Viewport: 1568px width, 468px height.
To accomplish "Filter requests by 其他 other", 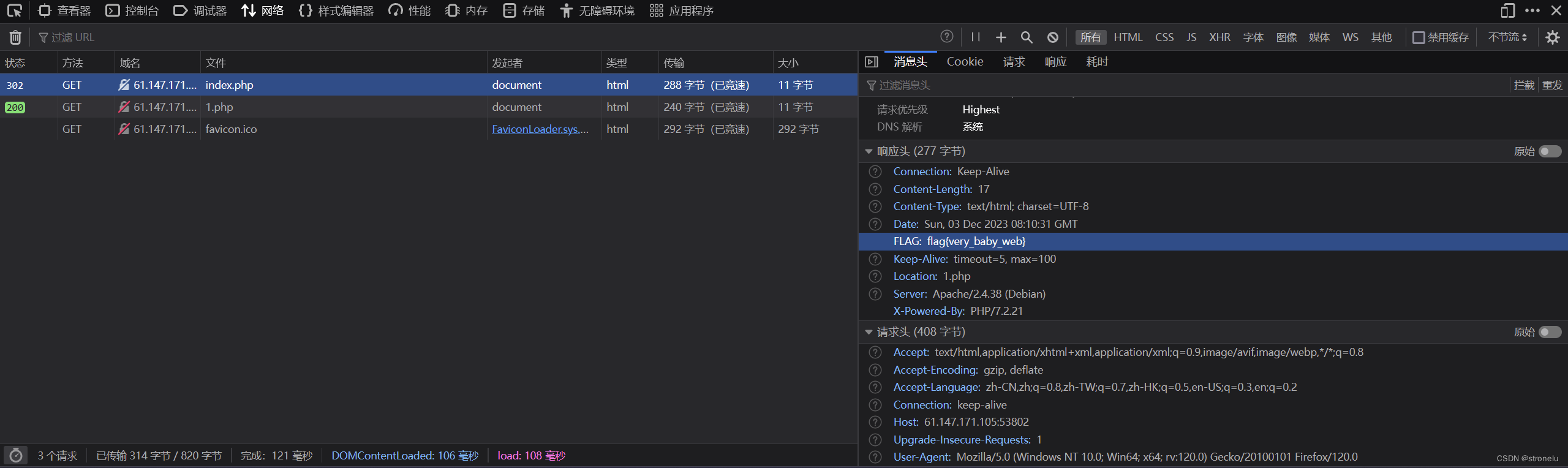I will click(1381, 37).
